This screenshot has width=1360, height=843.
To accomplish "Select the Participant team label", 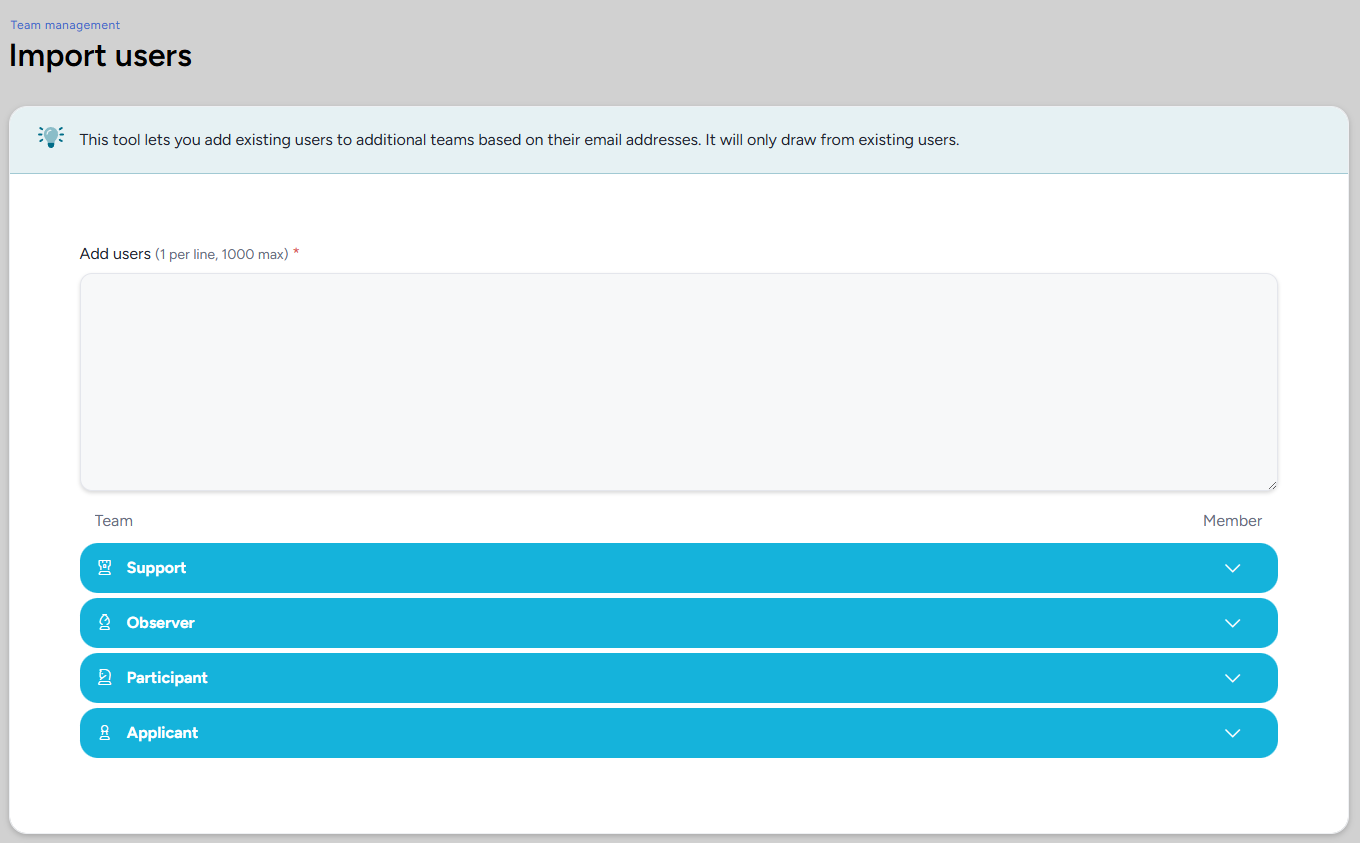I will click(x=167, y=678).
